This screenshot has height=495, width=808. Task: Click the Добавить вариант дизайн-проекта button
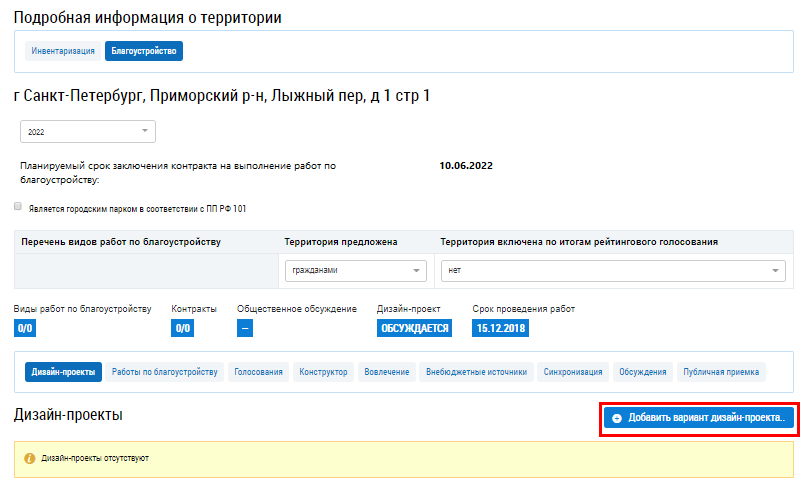pyautogui.click(x=698, y=418)
